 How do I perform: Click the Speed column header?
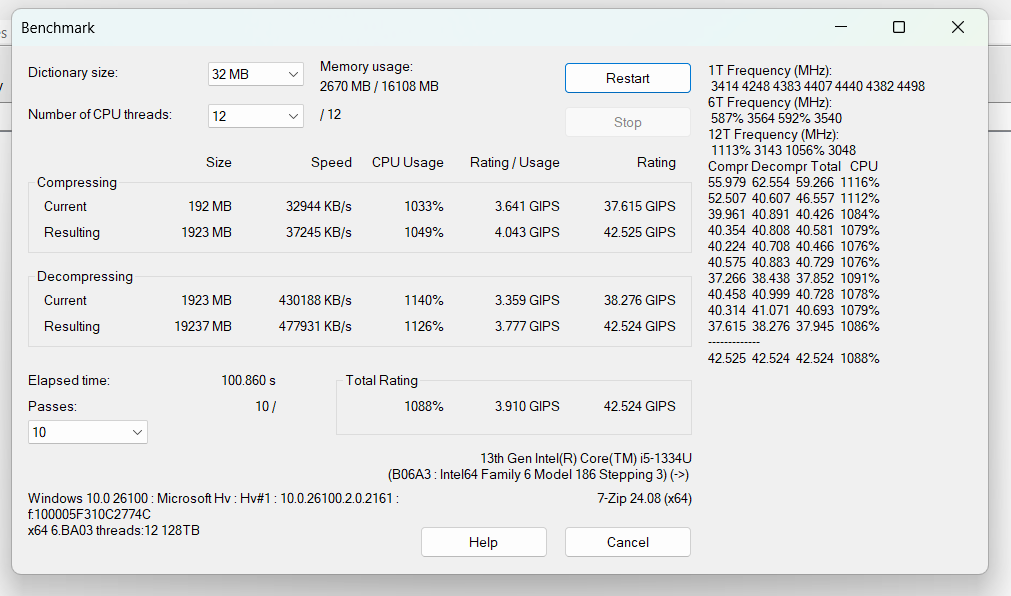(331, 163)
